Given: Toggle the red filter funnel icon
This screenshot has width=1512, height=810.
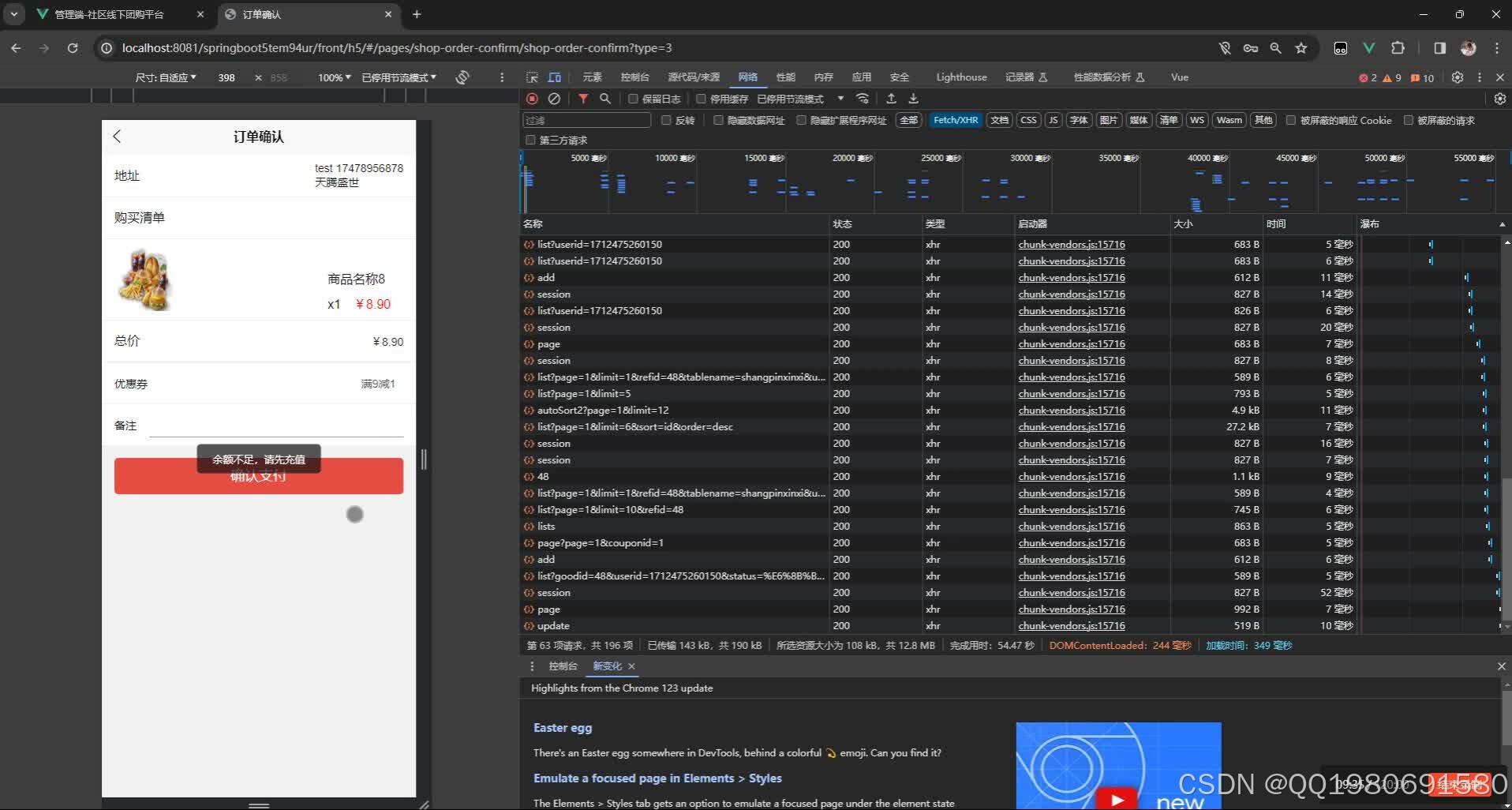Looking at the screenshot, I should tap(583, 99).
